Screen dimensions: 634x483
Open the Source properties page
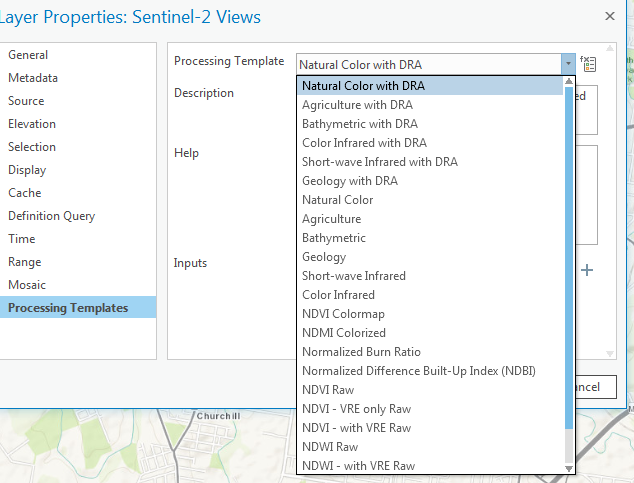click(78, 101)
